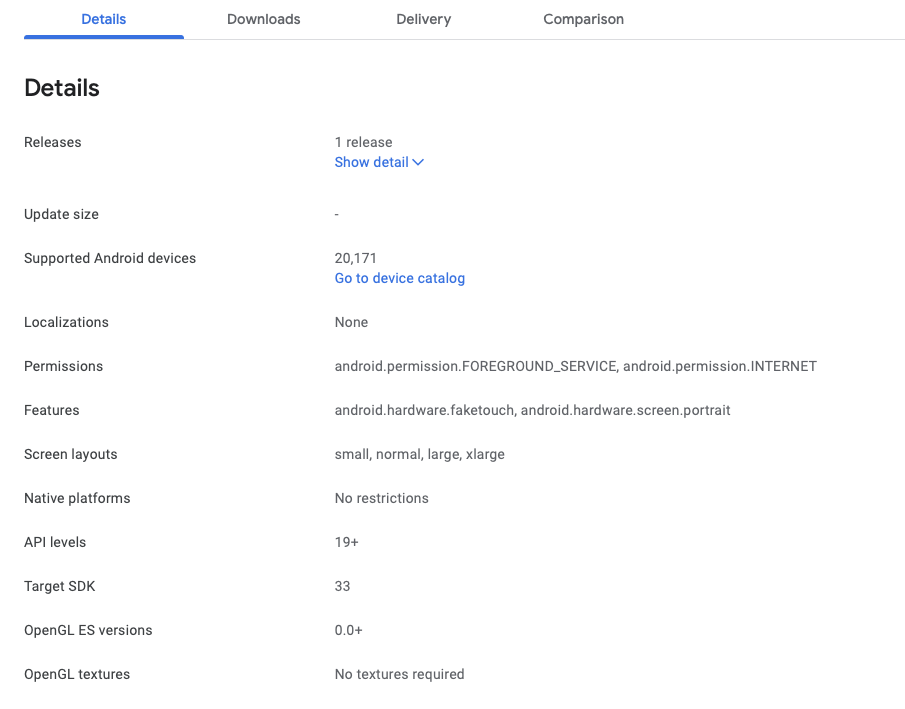Click the Update size row label
This screenshot has height=709, width=905.
coord(61,214)
